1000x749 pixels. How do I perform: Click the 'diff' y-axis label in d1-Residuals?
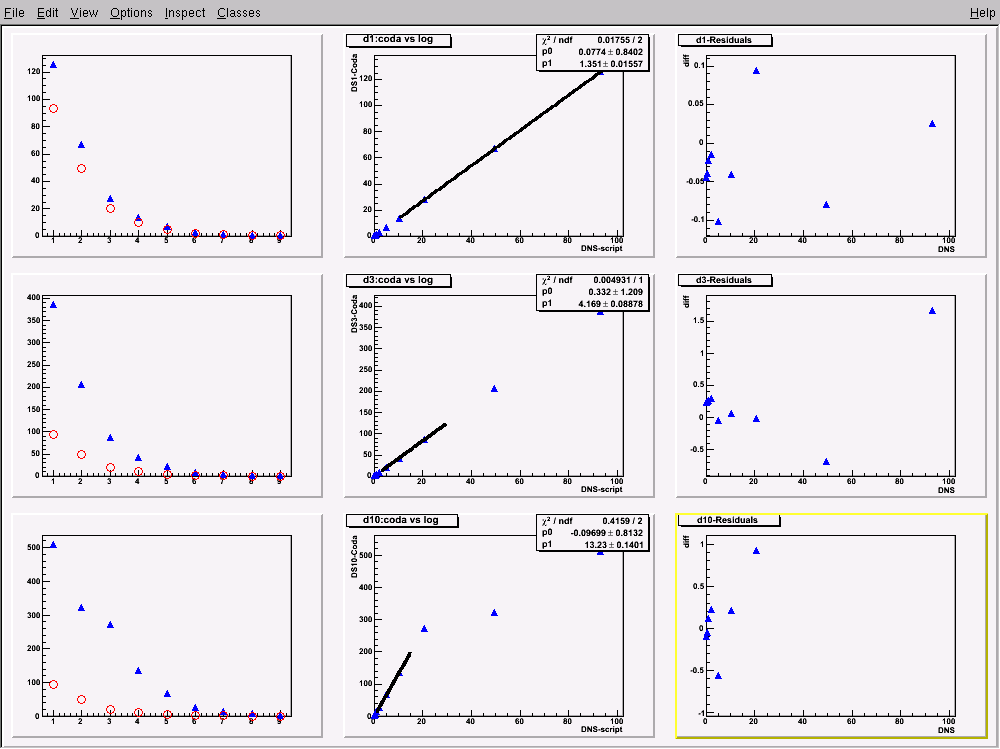(x=686, y=61)
